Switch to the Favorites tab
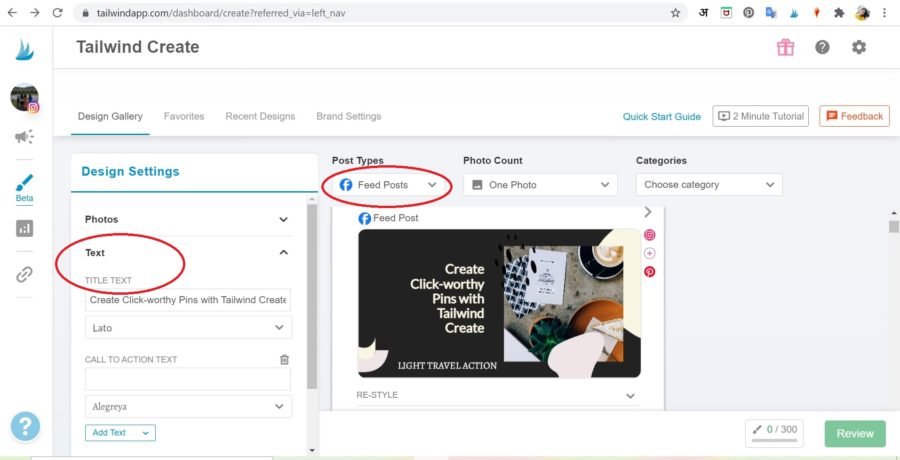The height and width of the screenshot is (460, 900). (184, 116)
